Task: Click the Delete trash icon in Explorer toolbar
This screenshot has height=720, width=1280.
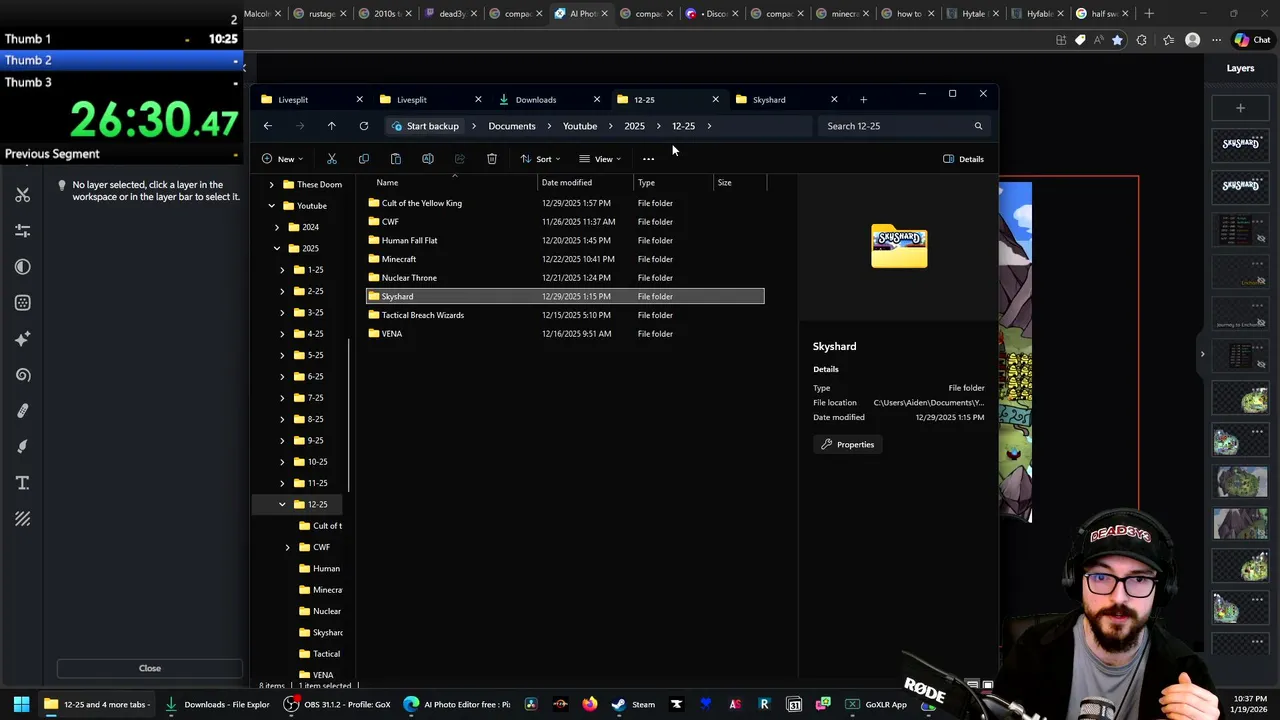Action: coord(492,159)
